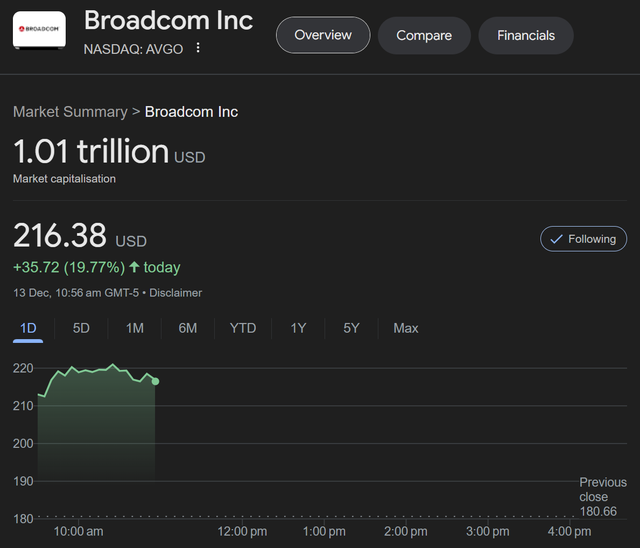
Task: Open the Disclaimer link
Action: [175, 293]
